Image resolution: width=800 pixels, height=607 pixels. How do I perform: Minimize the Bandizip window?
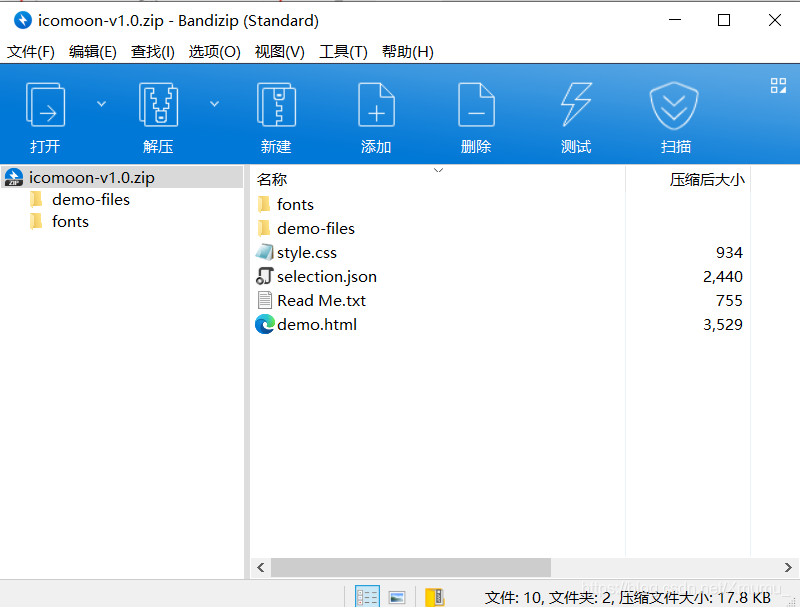coord(675,20)
